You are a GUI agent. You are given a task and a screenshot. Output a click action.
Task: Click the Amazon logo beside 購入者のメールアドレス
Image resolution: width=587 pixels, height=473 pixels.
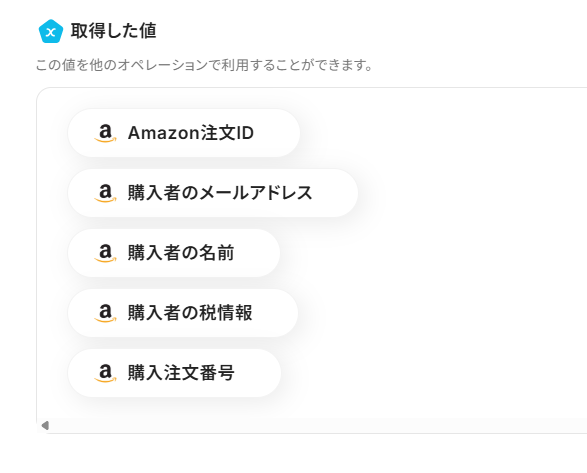point(105,193)
